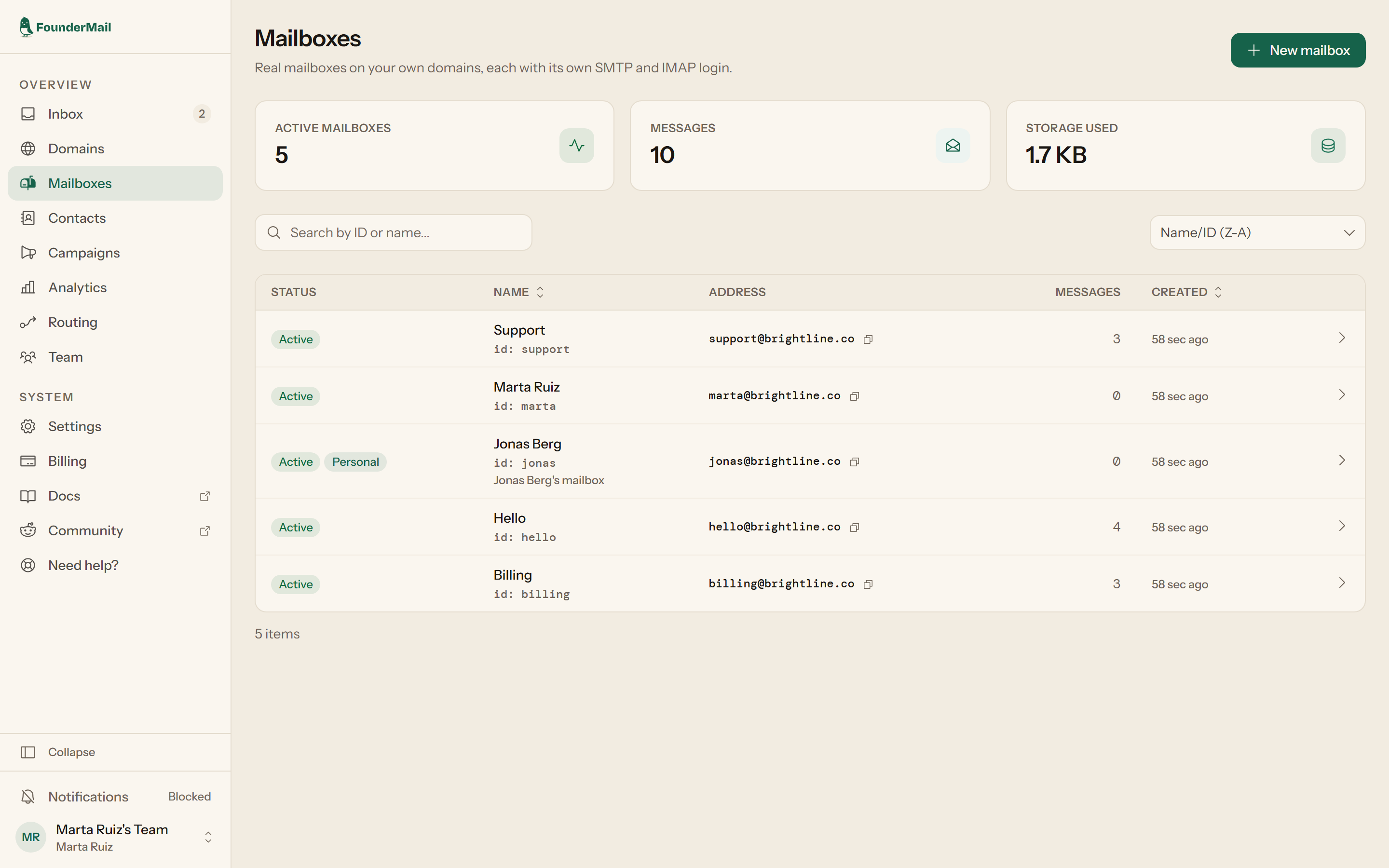Go to Inbox in the sidebar
1389x868 pixels.
[x=115, y=114]
